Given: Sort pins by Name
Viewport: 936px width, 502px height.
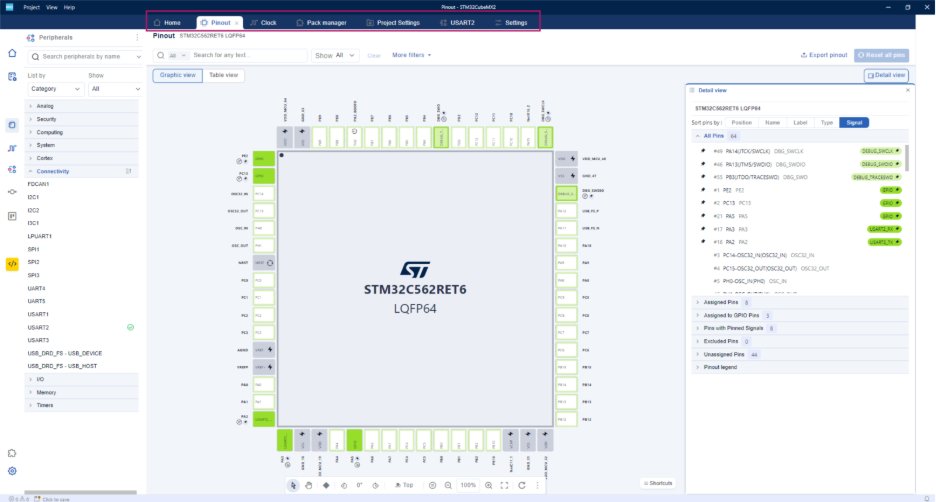Looking at the screenshot, I should click(x=772, y=122).
